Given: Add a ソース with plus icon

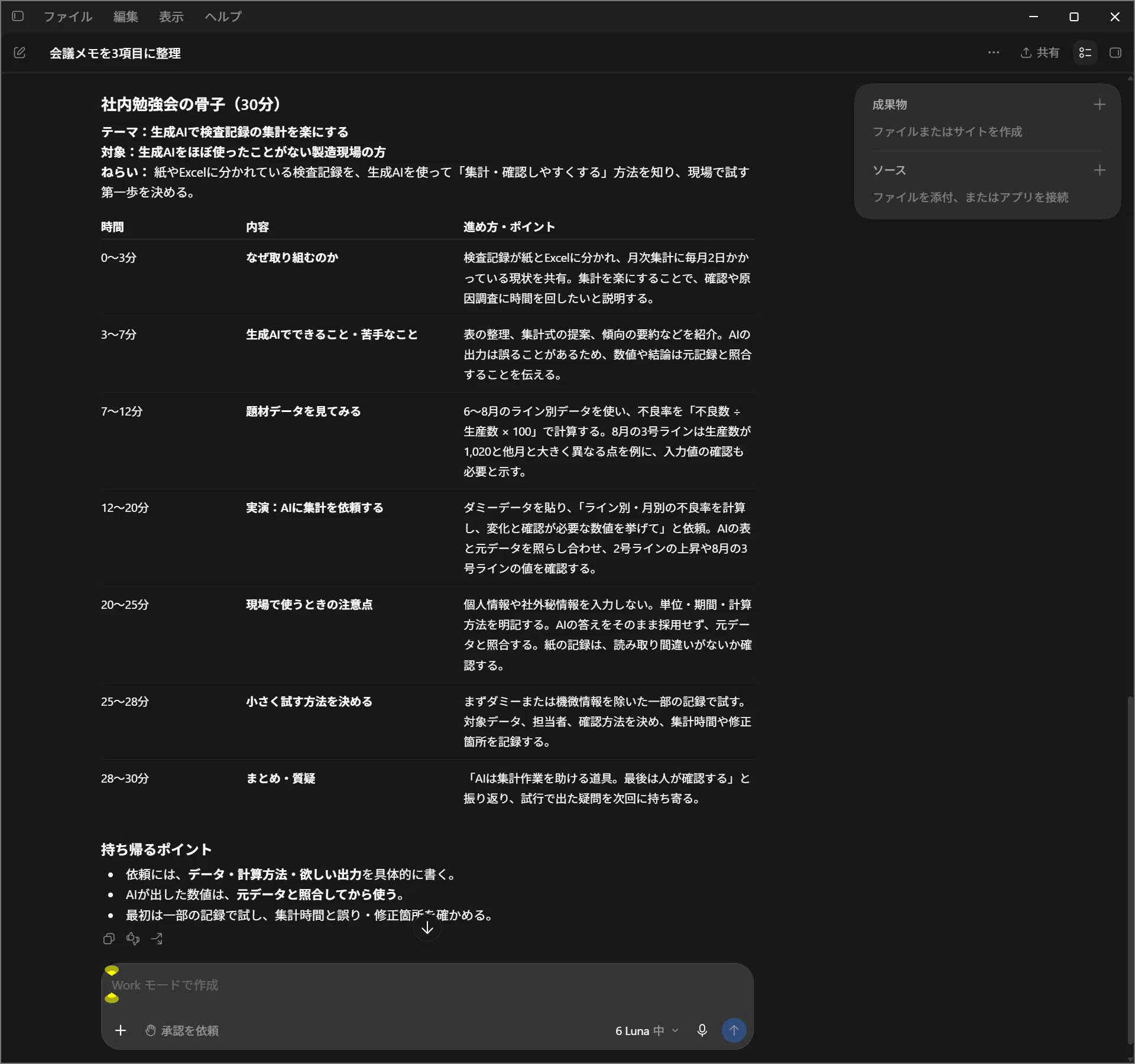Looking at the screenshot, I should click(x=1100, y=170).
